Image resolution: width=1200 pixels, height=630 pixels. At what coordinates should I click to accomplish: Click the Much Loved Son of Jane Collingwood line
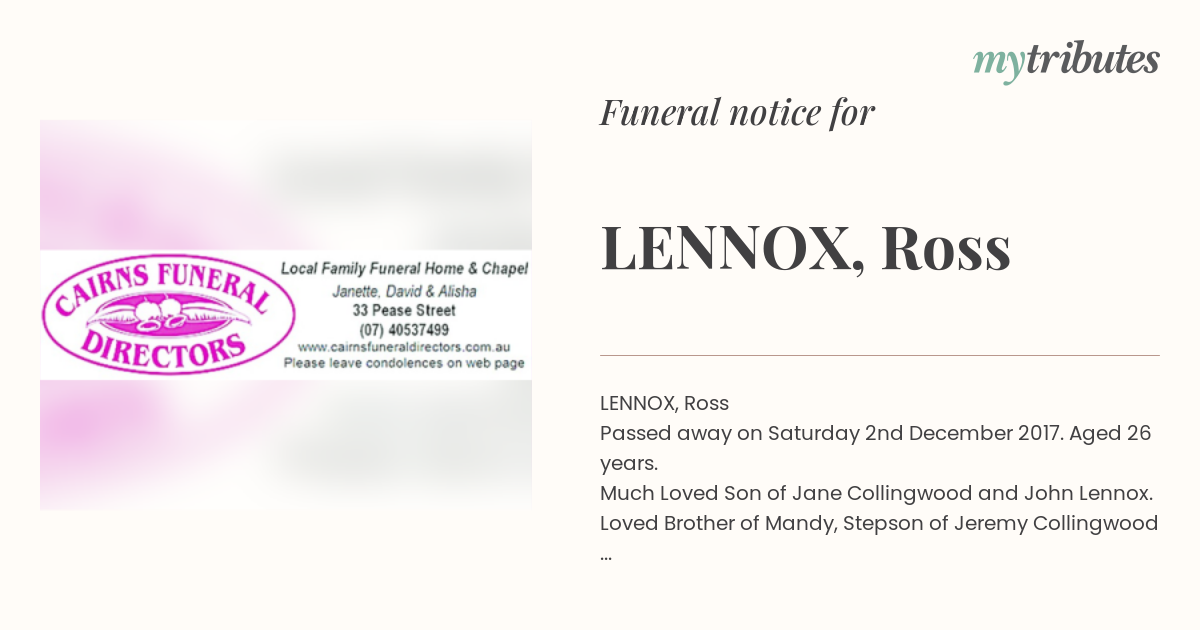click(878, 494)
